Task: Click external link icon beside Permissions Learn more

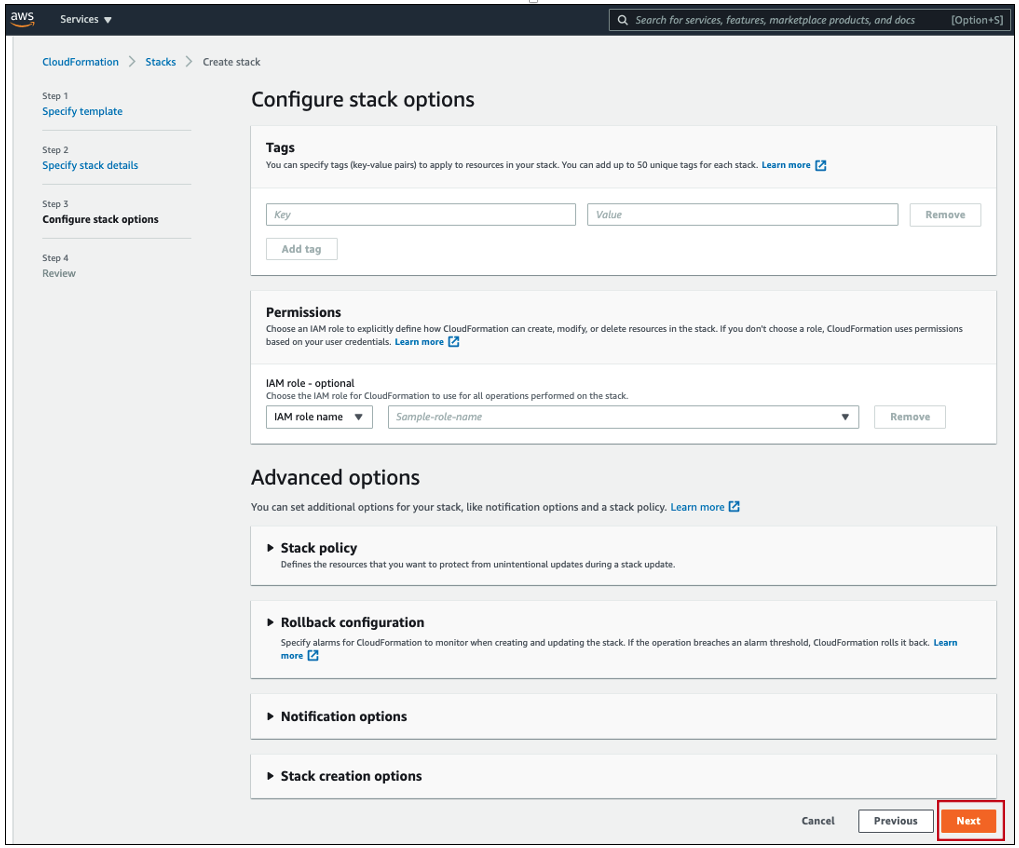Action: 454,342
